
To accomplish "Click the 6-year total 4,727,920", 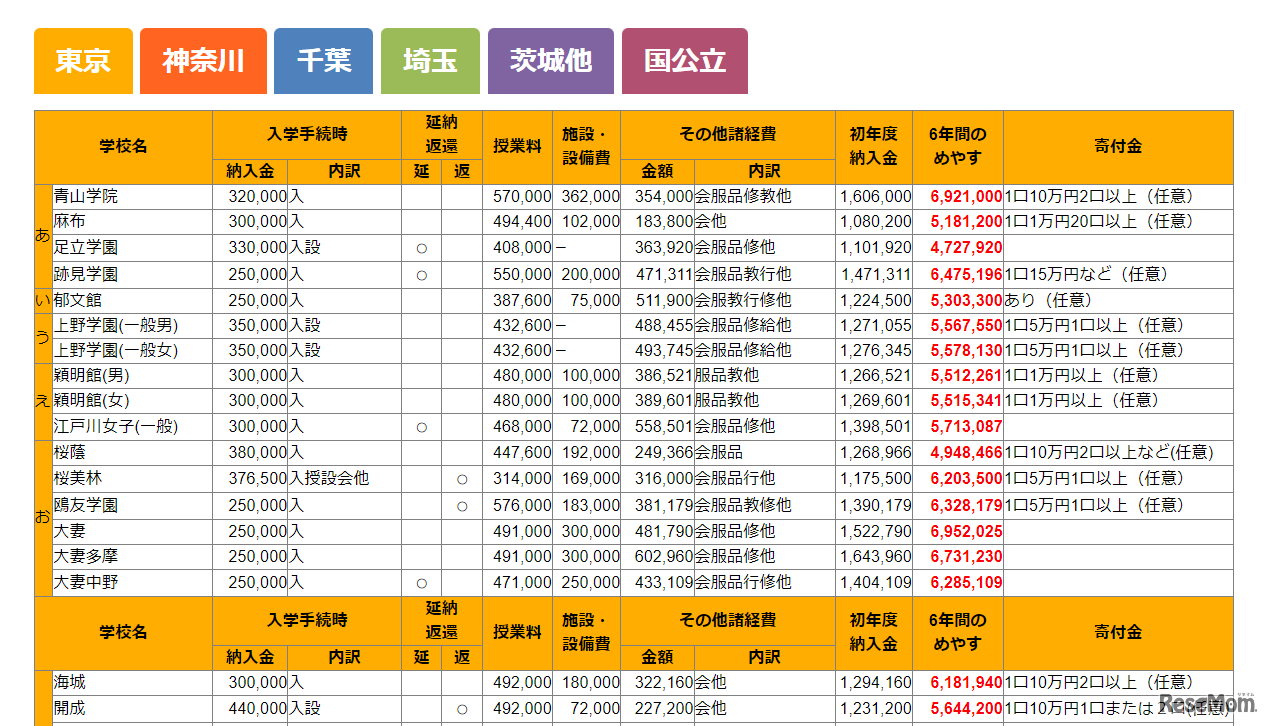I will [966, 248].
